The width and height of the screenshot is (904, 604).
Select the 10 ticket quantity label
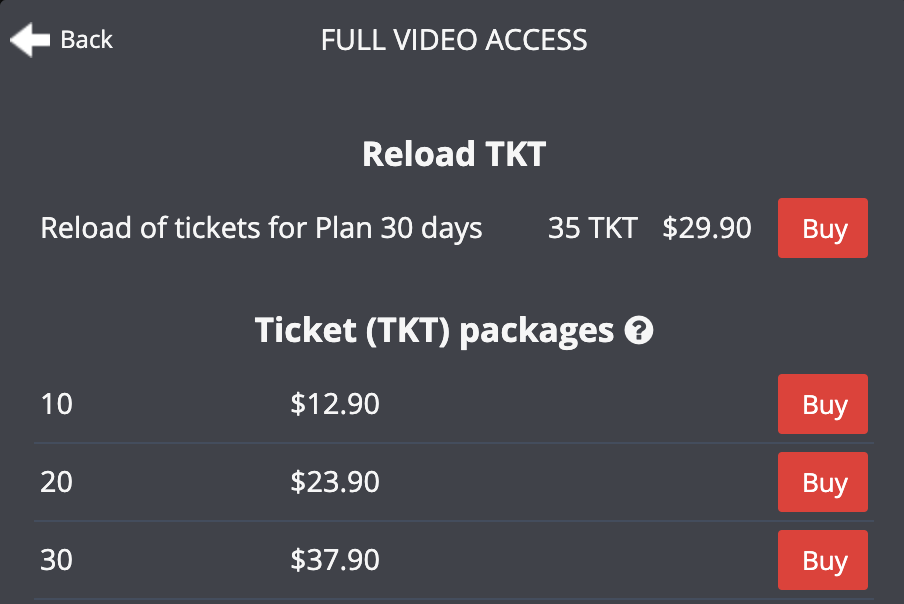[x=56, y=405]
